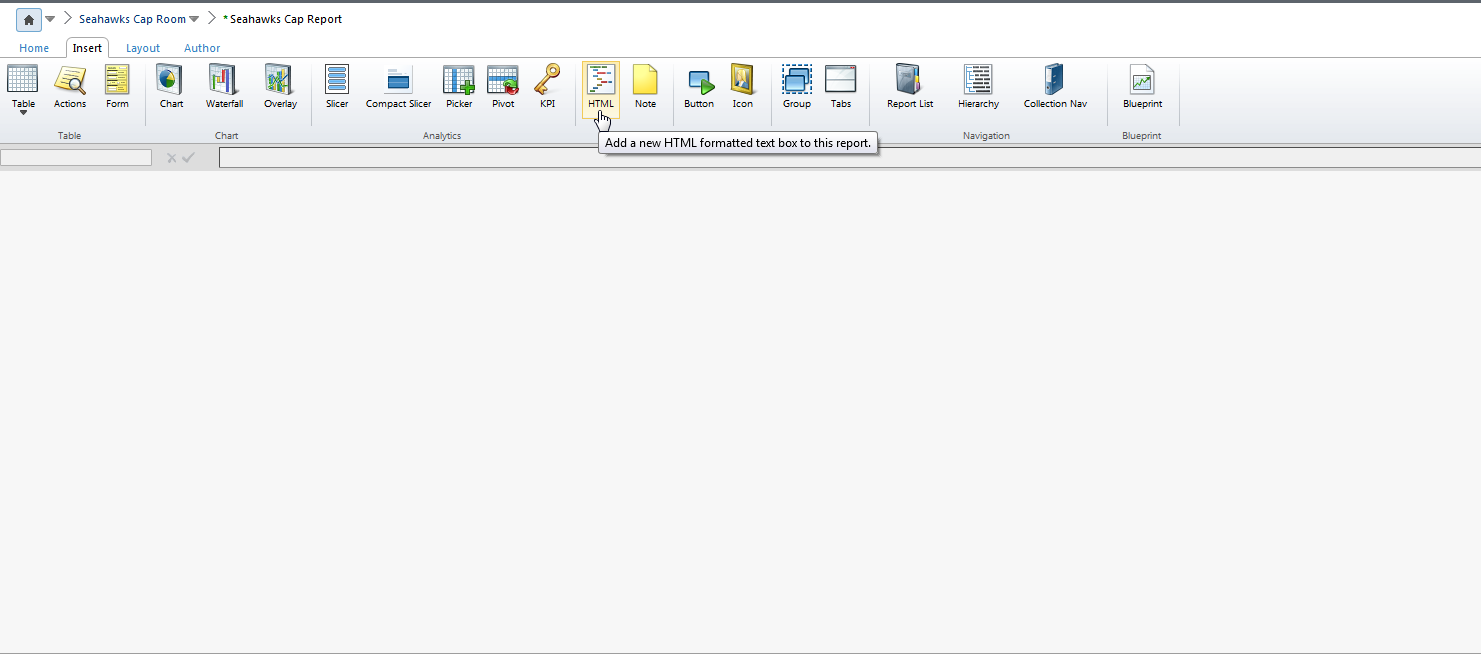1481x654 pixels.
Task: Insert a Blueprint
Action: (x=1142, y=88)
